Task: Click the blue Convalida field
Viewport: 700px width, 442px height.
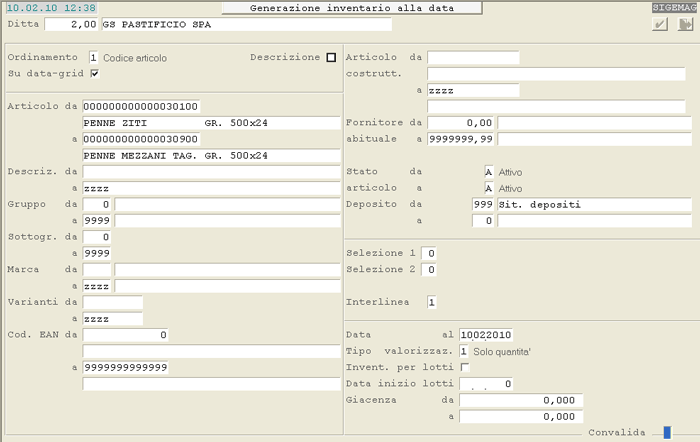Action: [x=667, y=432]
